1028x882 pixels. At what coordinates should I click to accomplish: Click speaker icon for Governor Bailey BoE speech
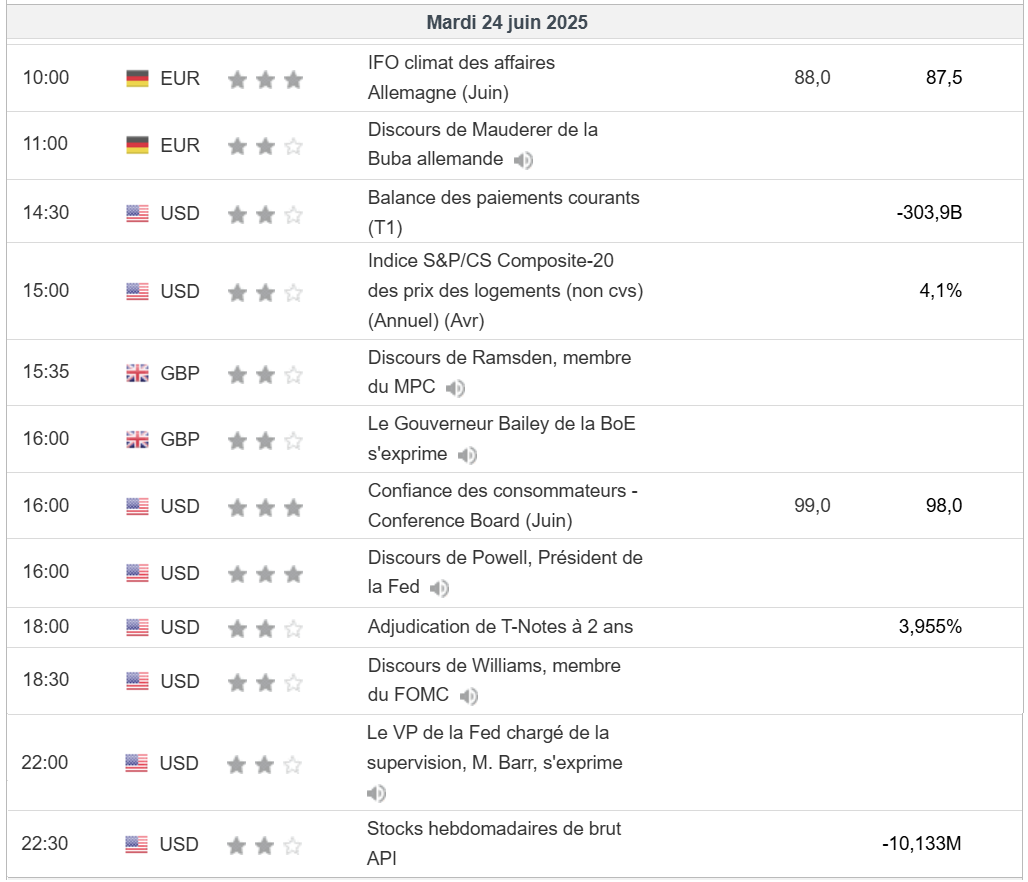coord(467,455)
